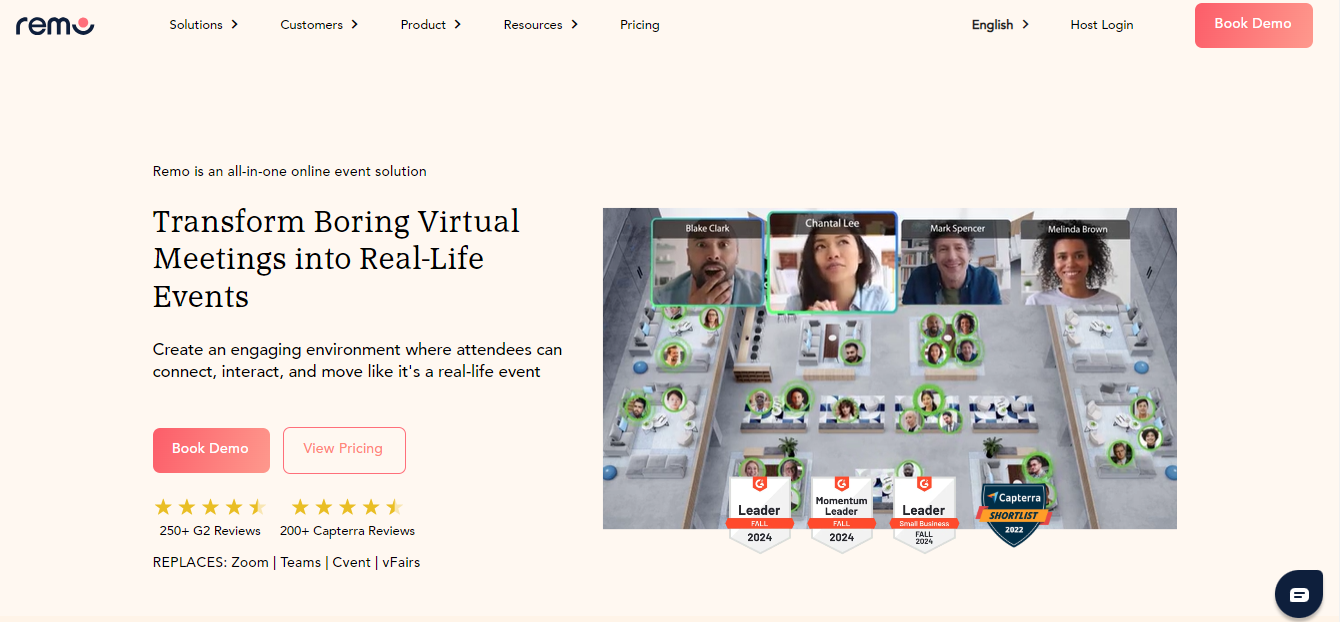Click the Capterra Shortlist 2022 badge
This screenshot has height=622, width=1340.
coord(1015,514)
